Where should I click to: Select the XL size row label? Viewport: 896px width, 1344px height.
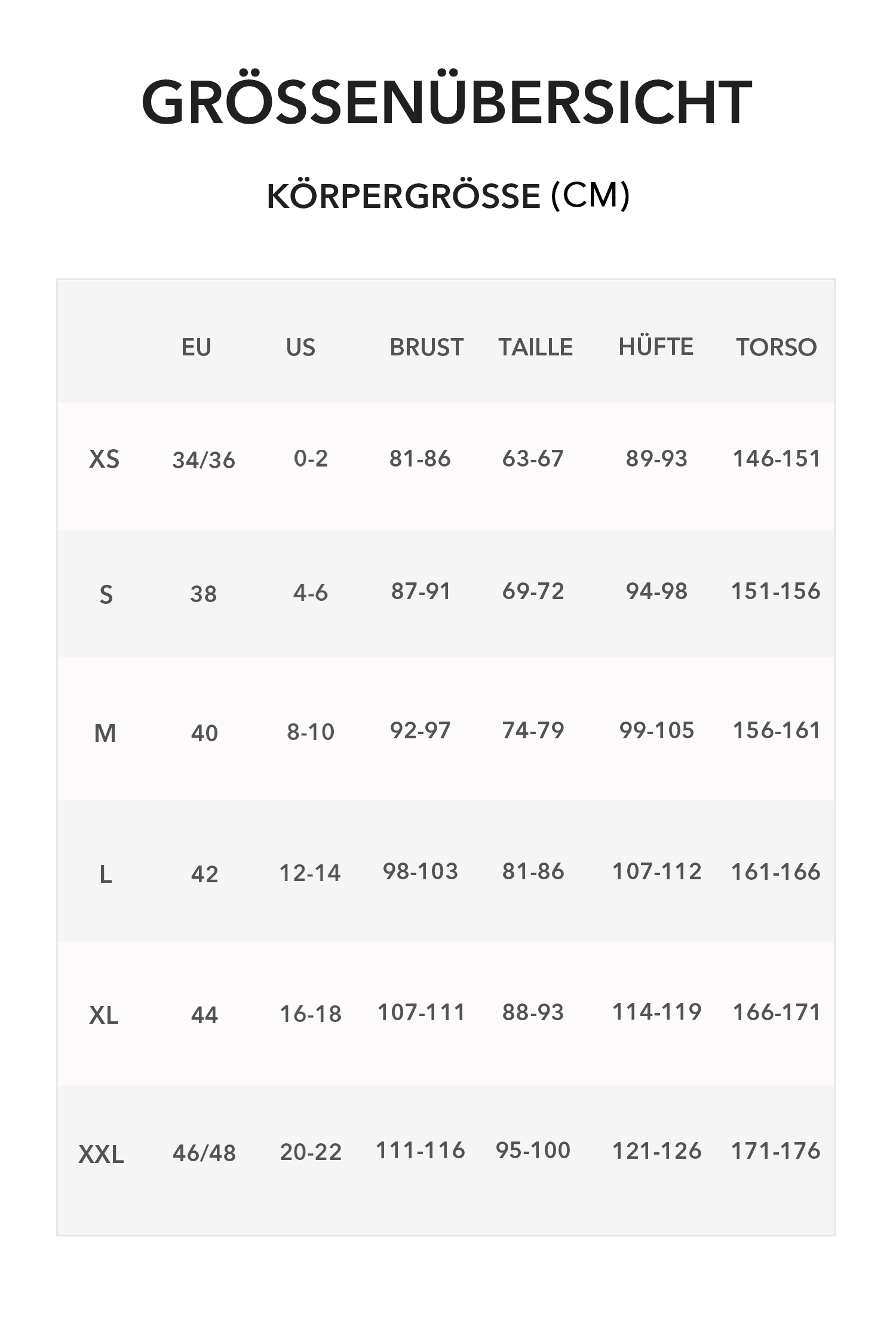coord(104,1015)
